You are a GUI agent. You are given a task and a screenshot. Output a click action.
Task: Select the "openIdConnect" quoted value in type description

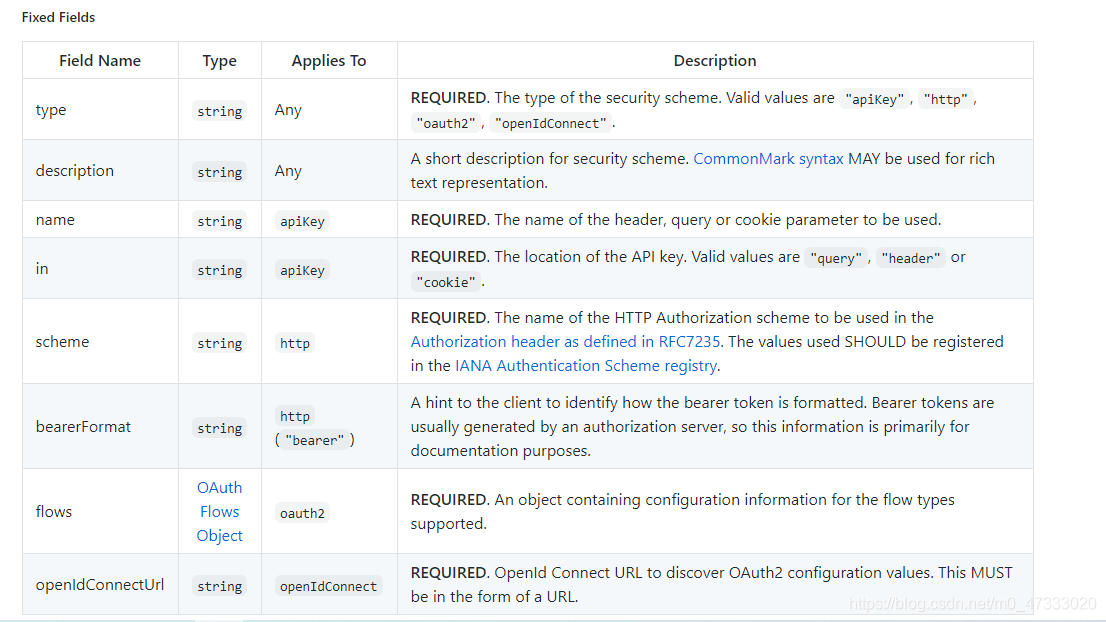551,123
